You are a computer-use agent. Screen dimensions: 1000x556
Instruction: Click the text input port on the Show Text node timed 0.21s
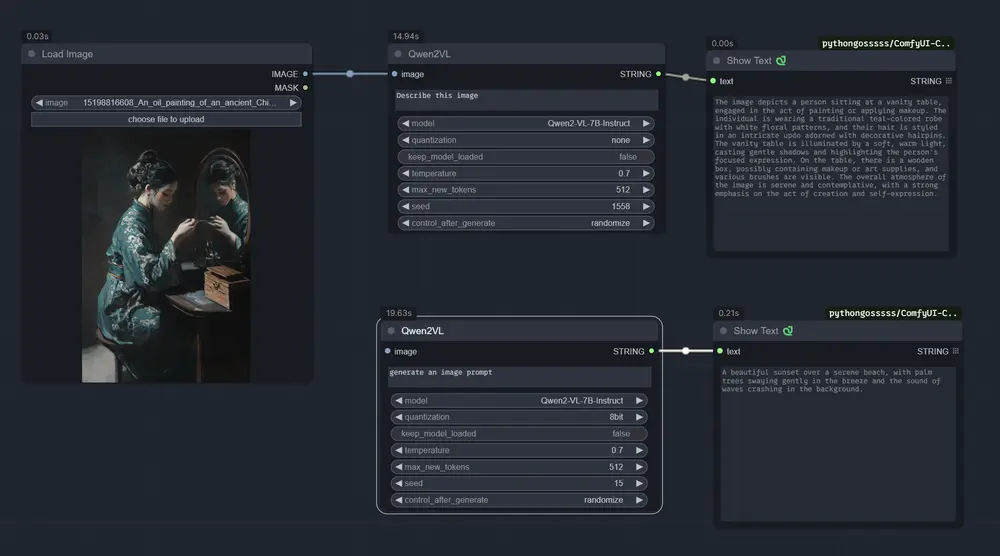click(x=720, y=351)
